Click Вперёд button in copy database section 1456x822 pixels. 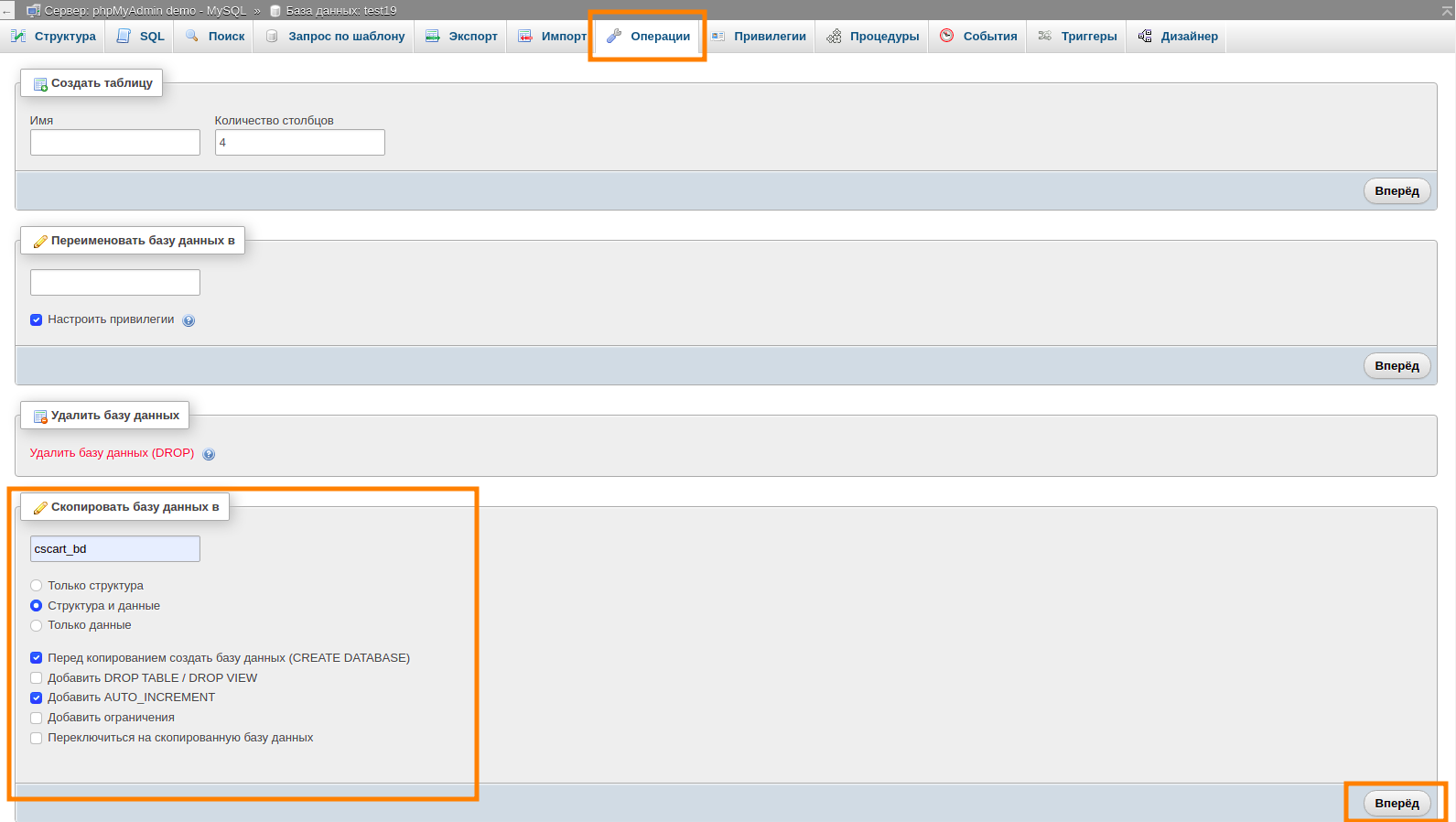[1397, 803]
